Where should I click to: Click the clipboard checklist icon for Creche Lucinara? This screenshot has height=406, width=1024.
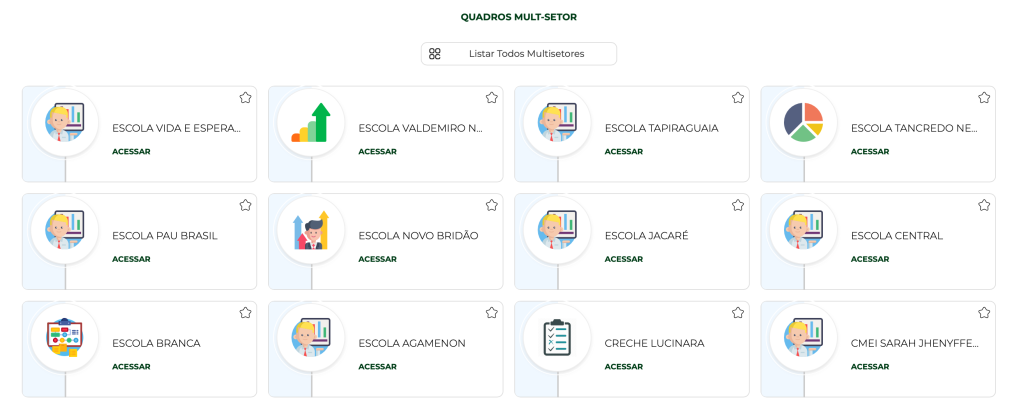(x=557, y=338)
